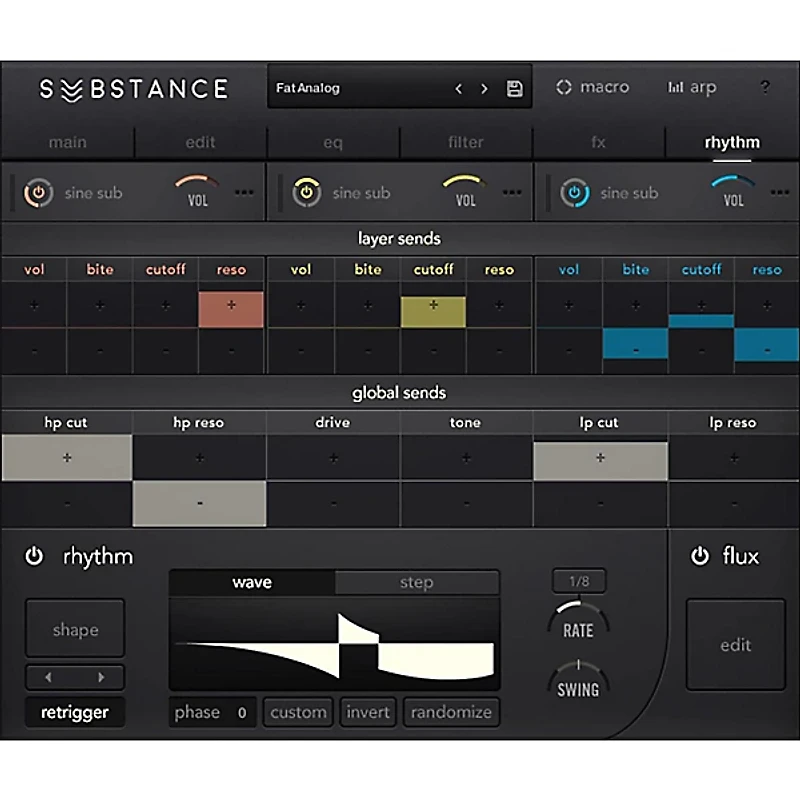The height and width of the screenshot is (800, 800).
Task: Open options menu for the first sine sub layer
Action: tap(245, 192)
